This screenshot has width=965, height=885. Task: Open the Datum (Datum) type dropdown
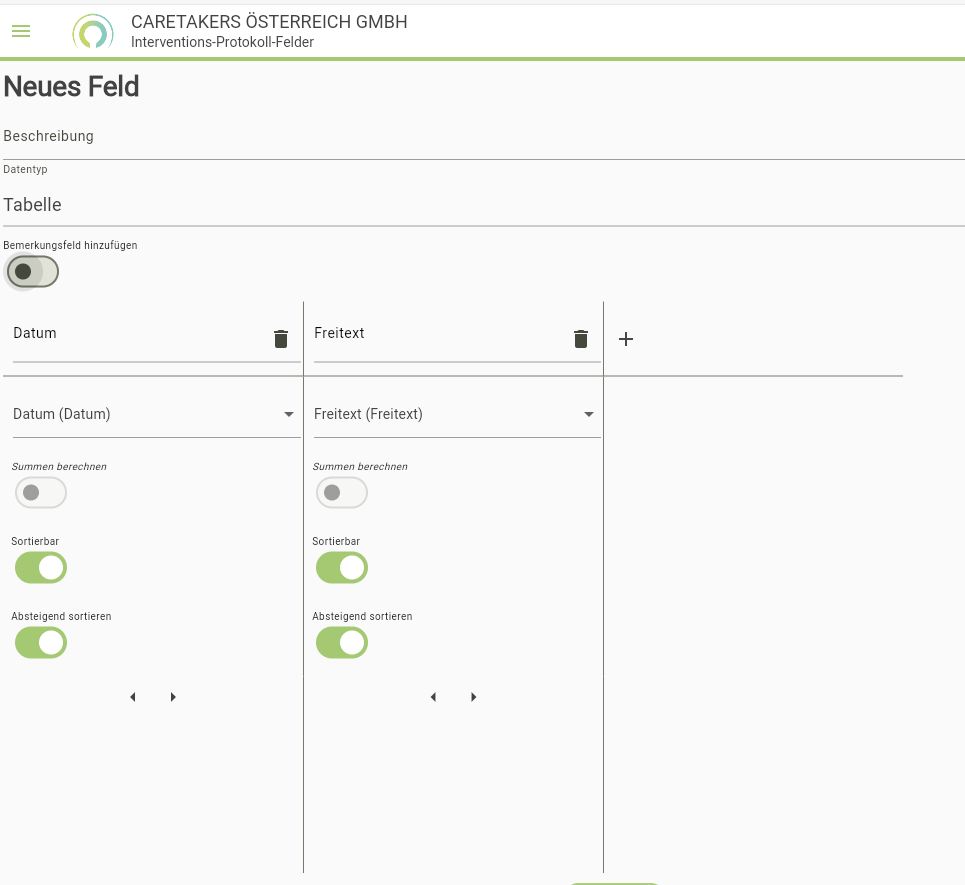point(156,414)
